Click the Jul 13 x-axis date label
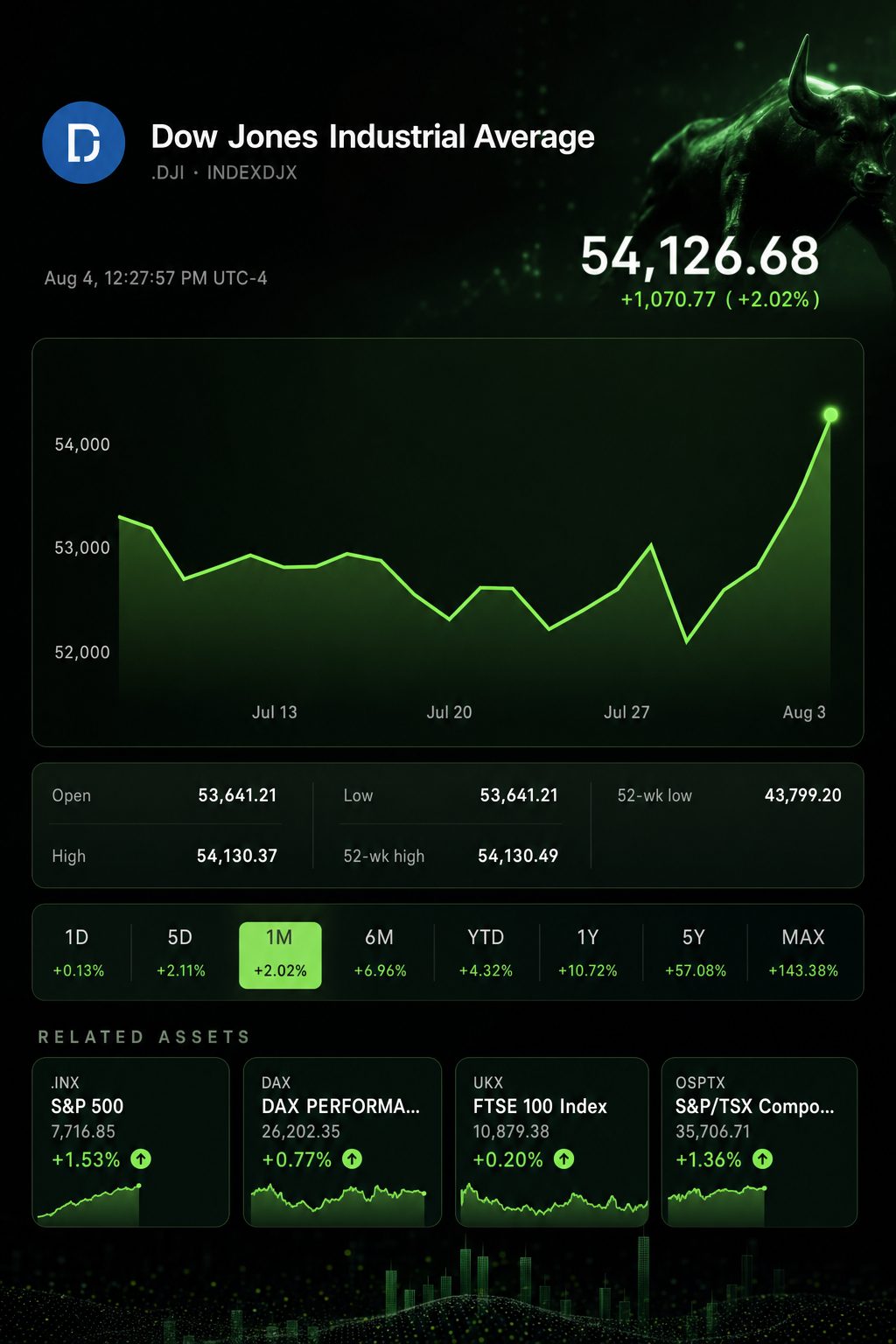896x1344 pixels. click(x=275, y=712)
